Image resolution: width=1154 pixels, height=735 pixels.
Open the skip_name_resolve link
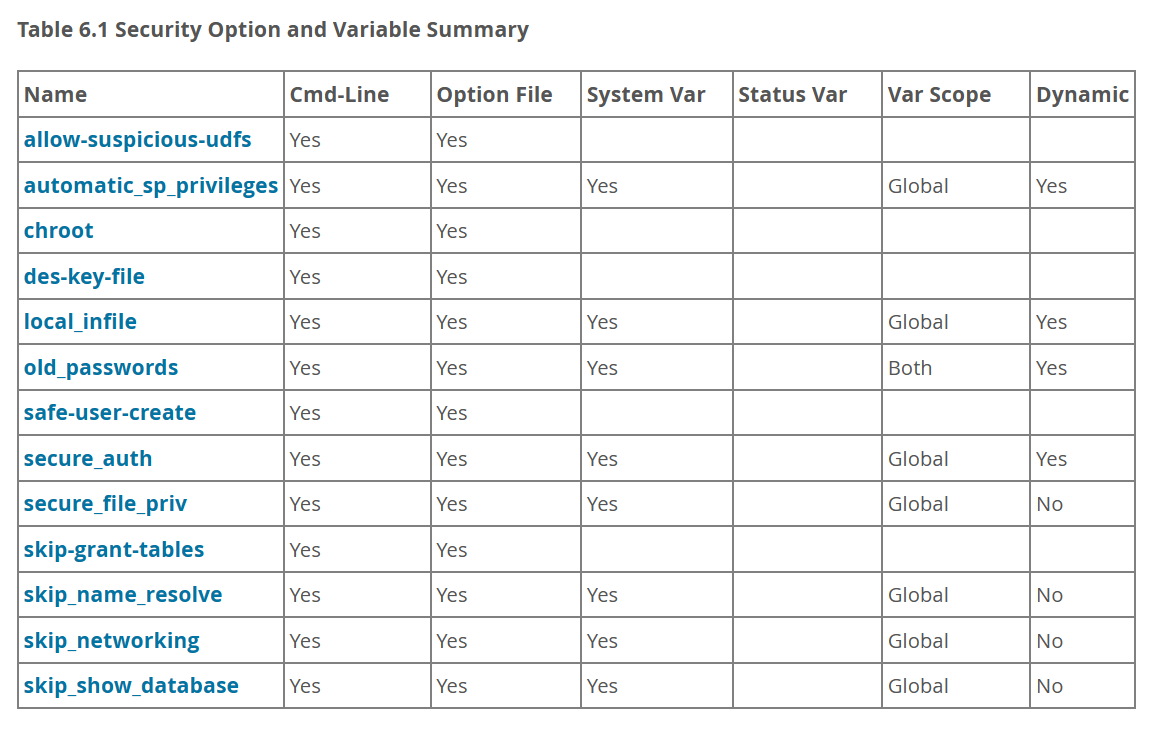[123, 595]
